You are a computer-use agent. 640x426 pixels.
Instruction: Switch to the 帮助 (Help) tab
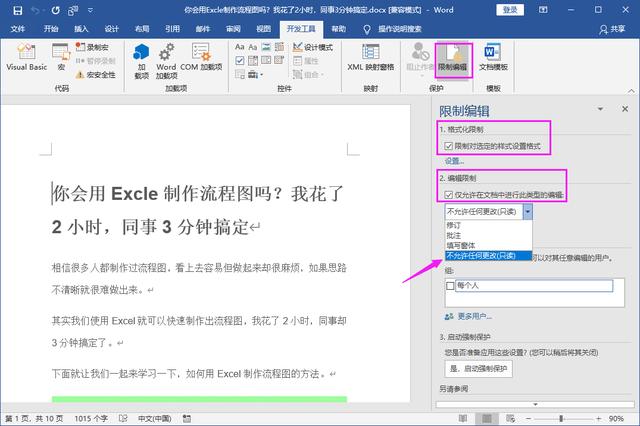tap(338, 29)
